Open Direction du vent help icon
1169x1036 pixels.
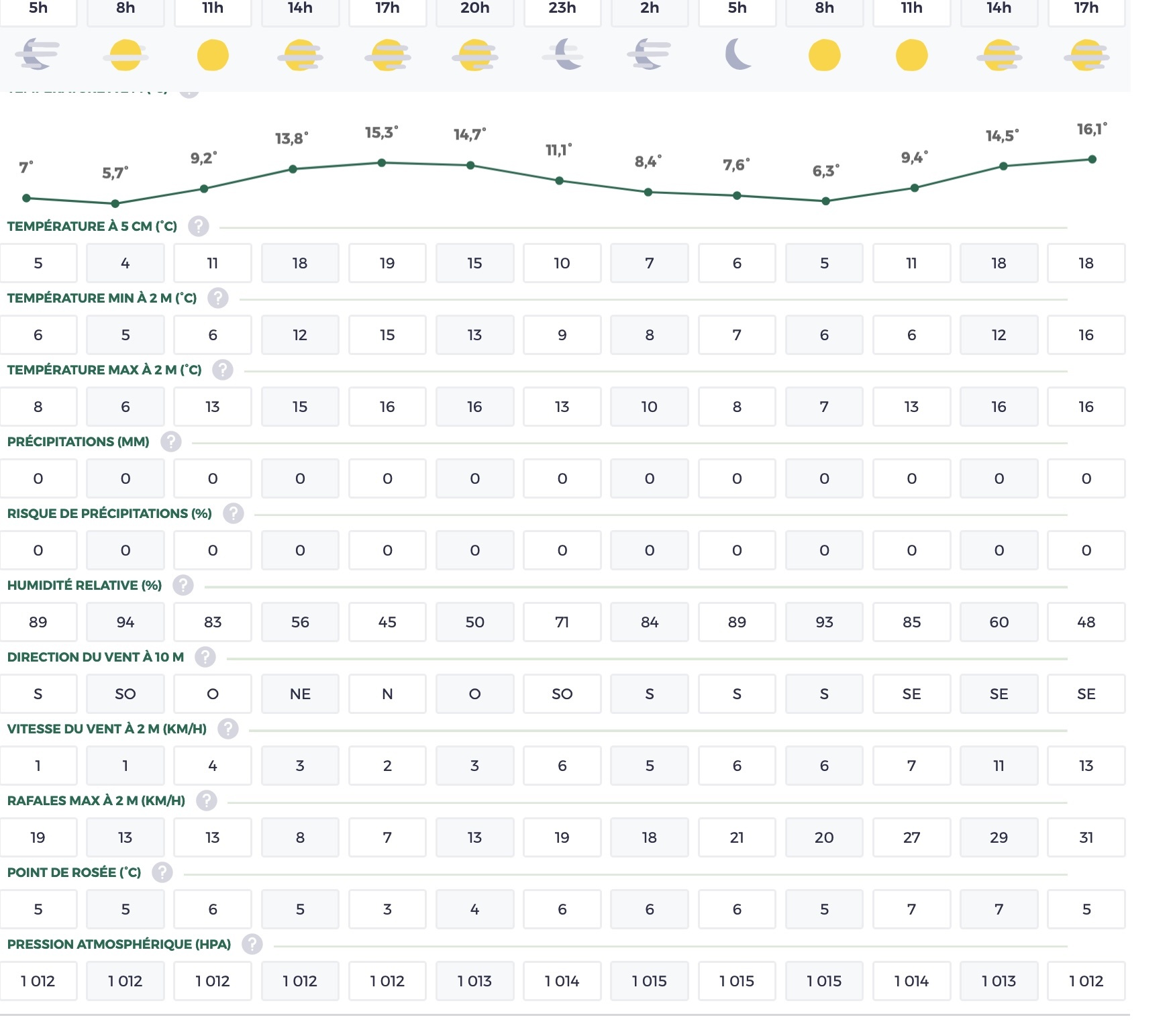coord(205,657)
